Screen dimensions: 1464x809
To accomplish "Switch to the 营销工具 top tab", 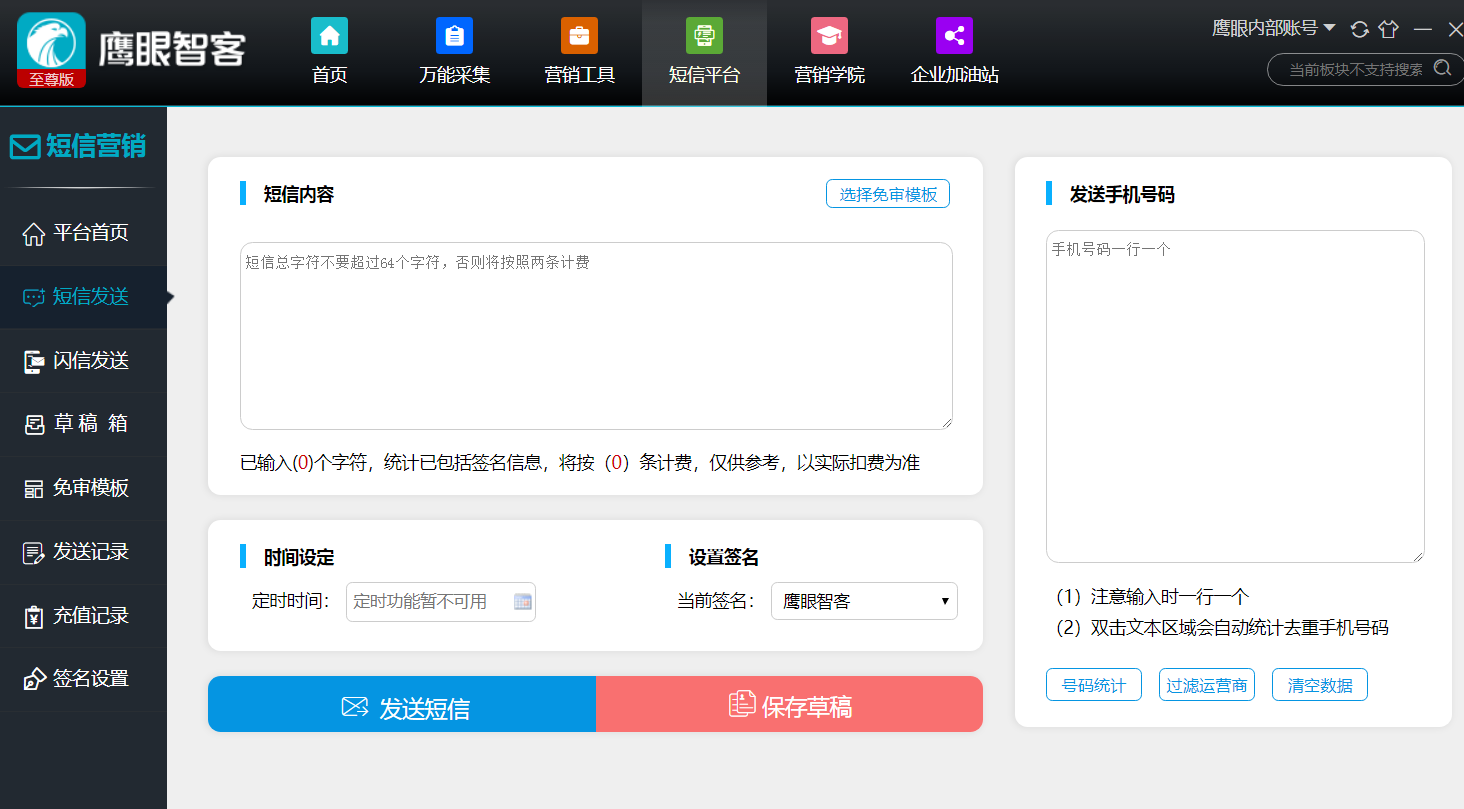I will (x=579, y=52).
